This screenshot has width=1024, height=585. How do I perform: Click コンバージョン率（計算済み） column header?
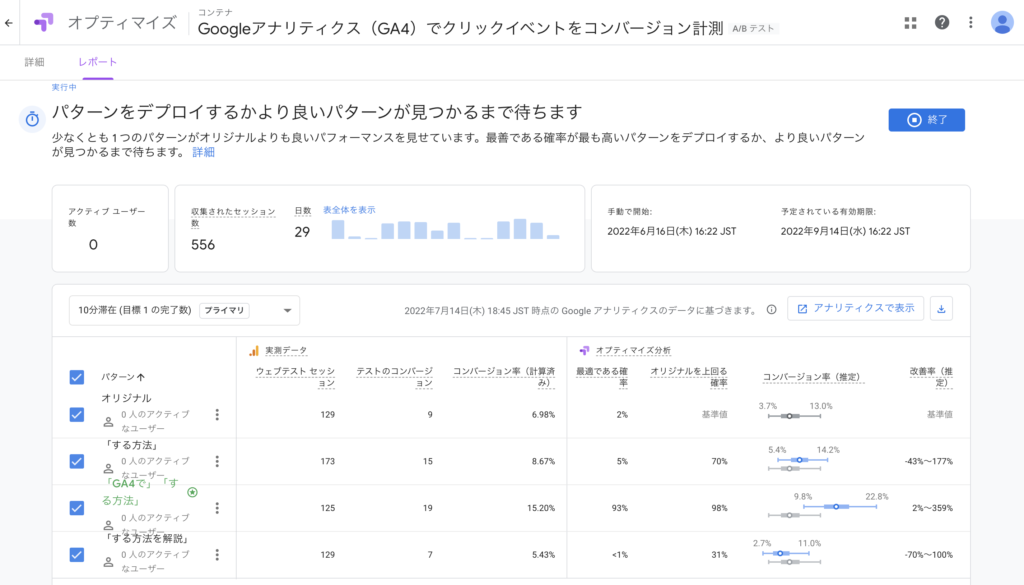pyautogui.click(x=504, y=377)
